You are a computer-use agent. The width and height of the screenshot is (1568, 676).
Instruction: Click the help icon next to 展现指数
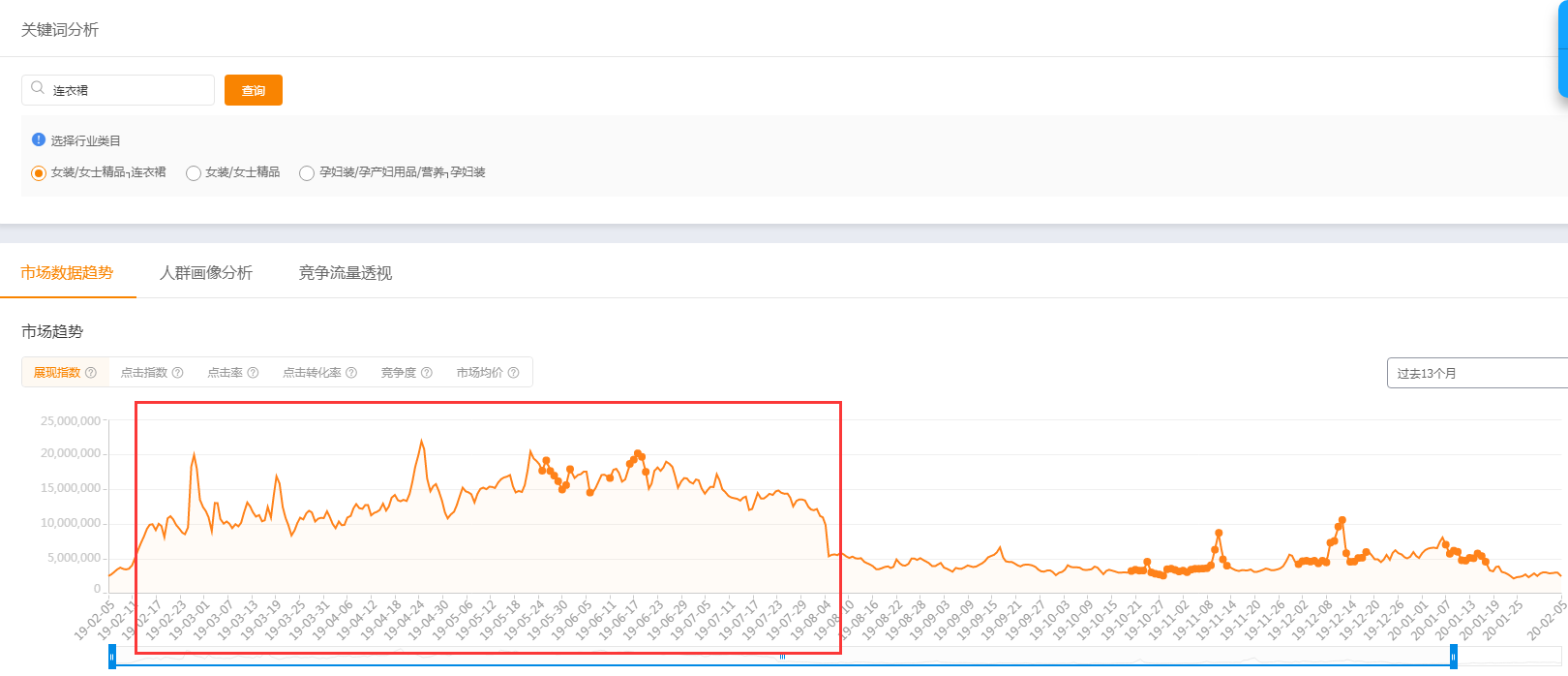point(91,373)
